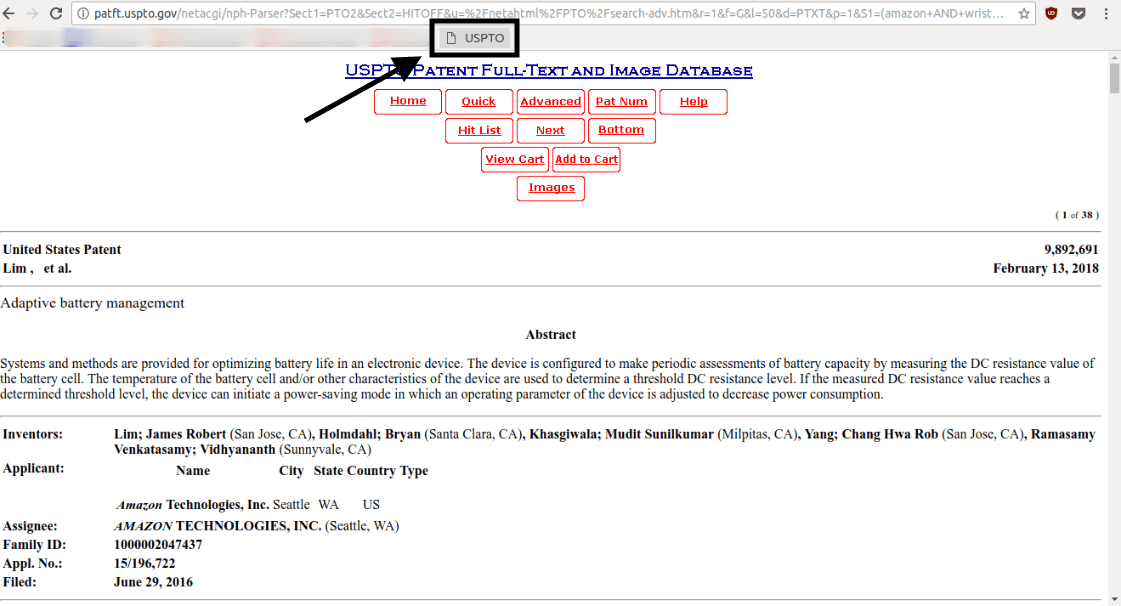Screen dimensions: 1121x606
Task: Open the Chrome three-dot menu
Action: coord(1106,14)
